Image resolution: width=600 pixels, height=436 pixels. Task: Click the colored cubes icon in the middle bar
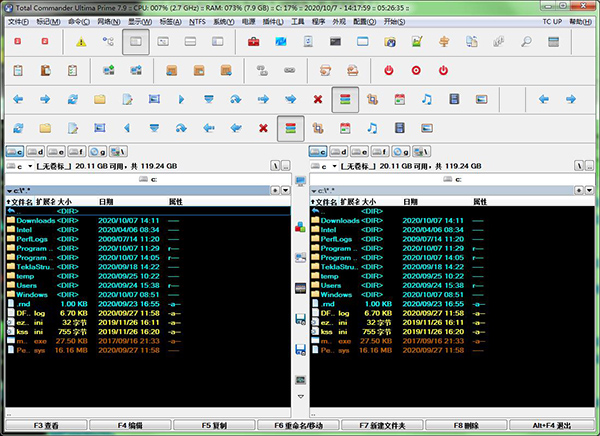(x=300, y=227)
